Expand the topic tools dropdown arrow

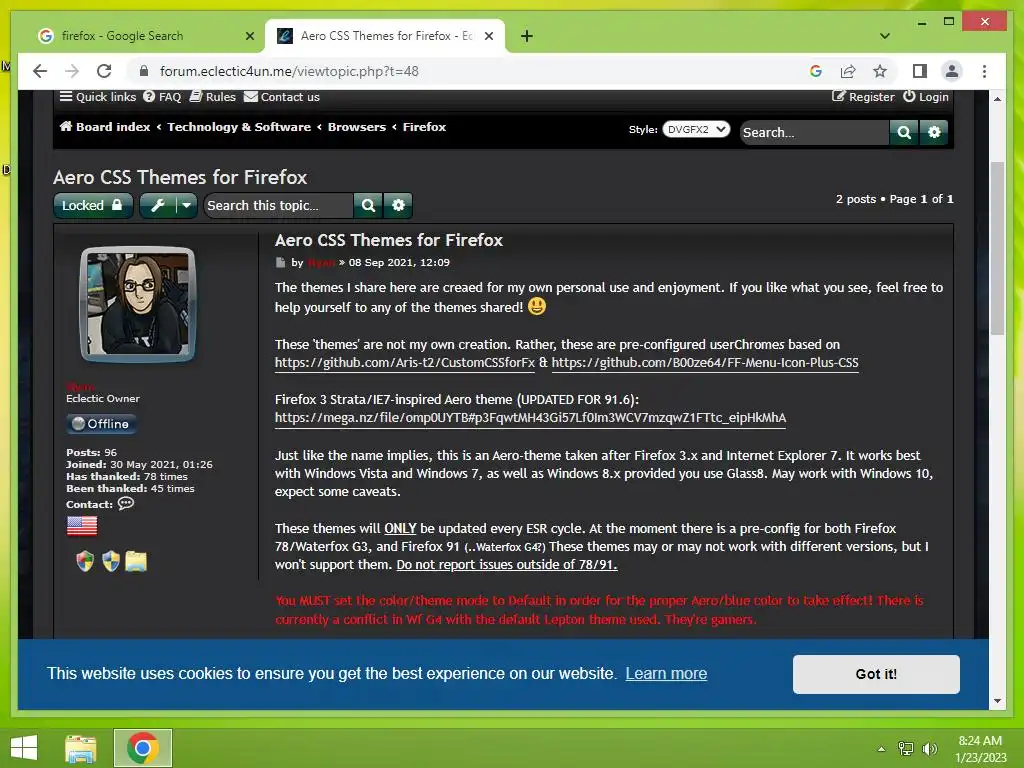pyautogui.click(x=186, y=205)
